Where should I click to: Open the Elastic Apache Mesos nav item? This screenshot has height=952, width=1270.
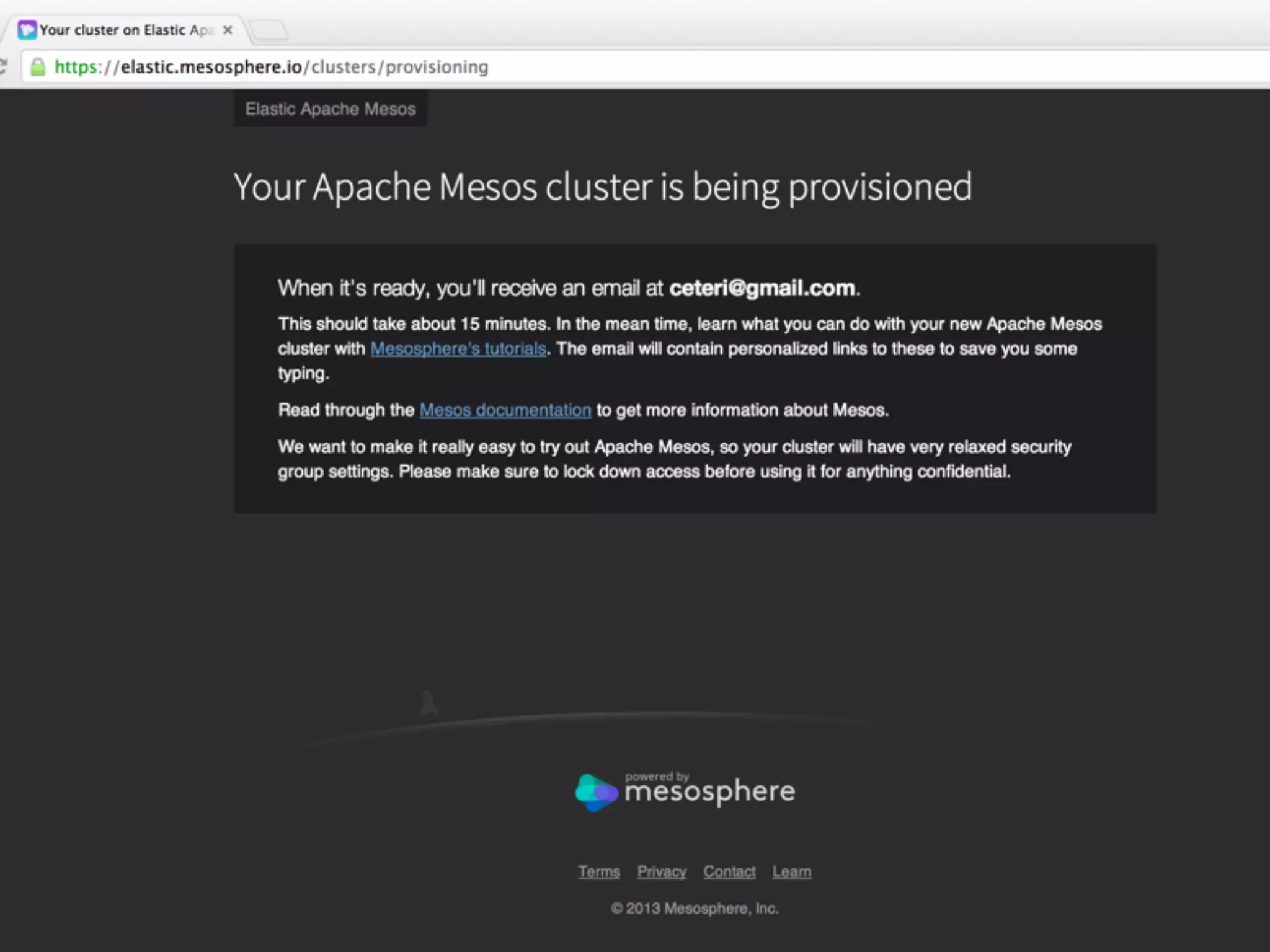330,109
